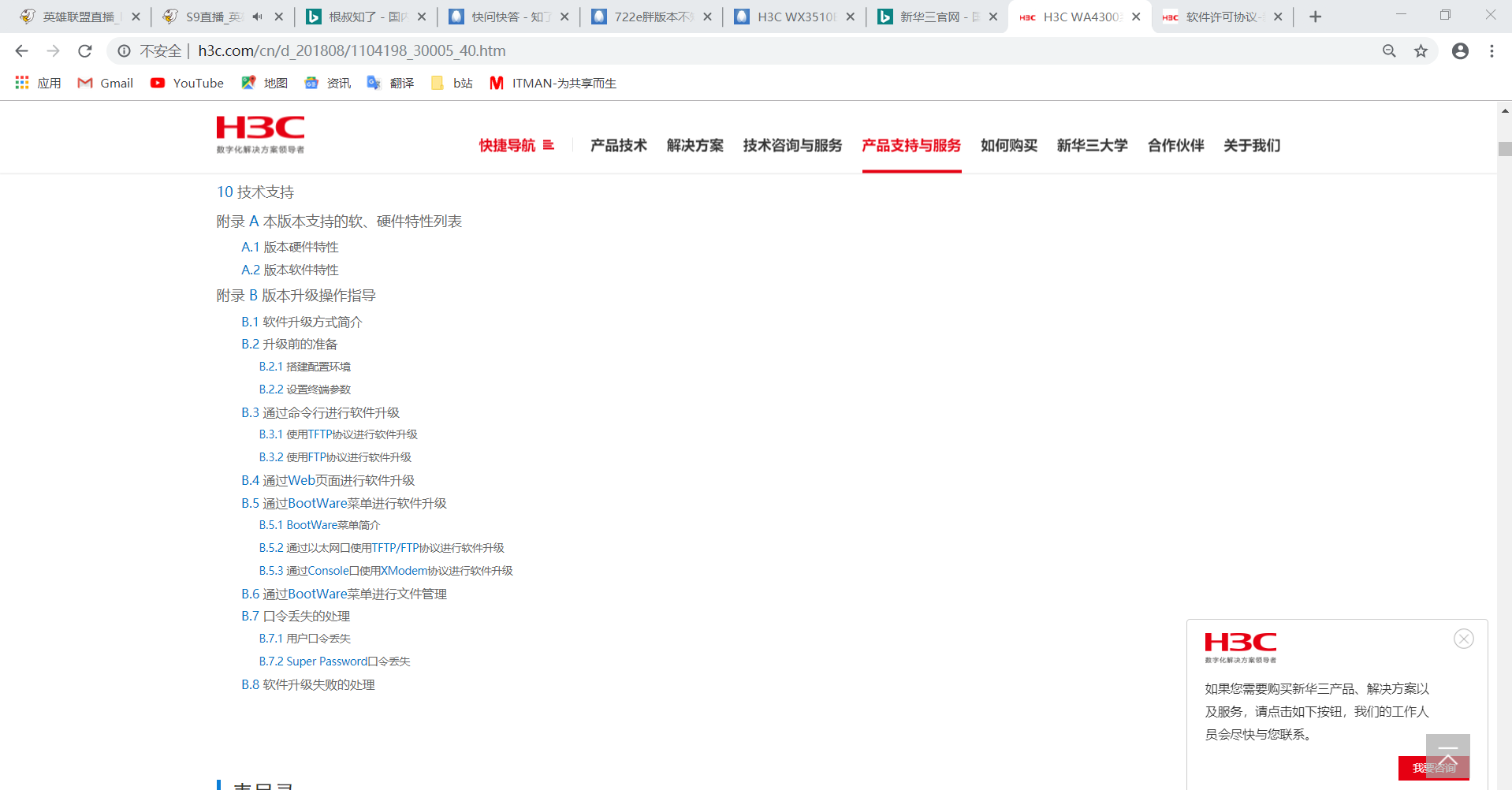Click the zoom magnifier icon in address bar
This screenshot has width=1512, height=790.
coord(1389,51)
